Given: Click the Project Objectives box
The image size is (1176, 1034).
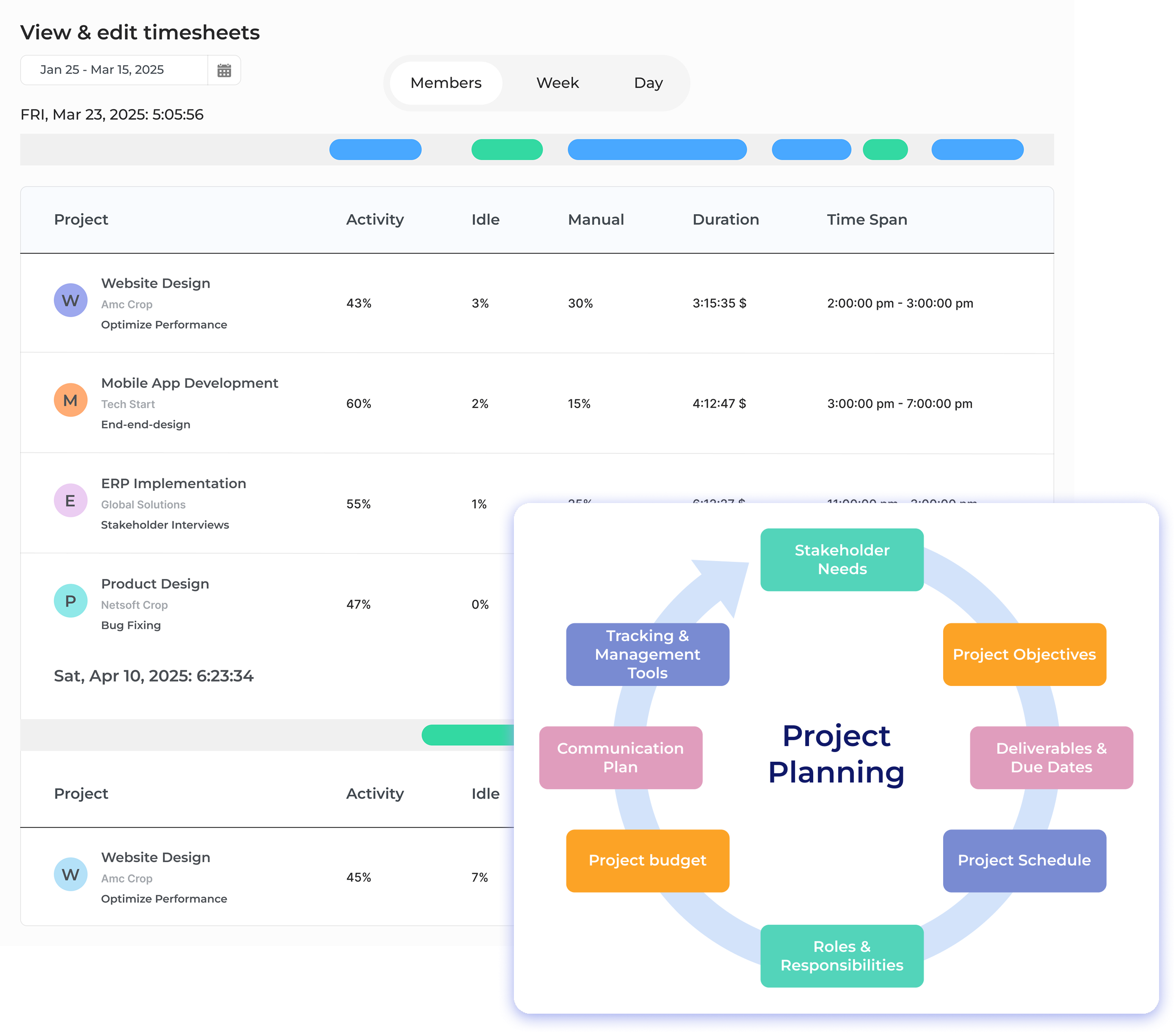Looking at the screenshot, I should tap(1024, 654).
